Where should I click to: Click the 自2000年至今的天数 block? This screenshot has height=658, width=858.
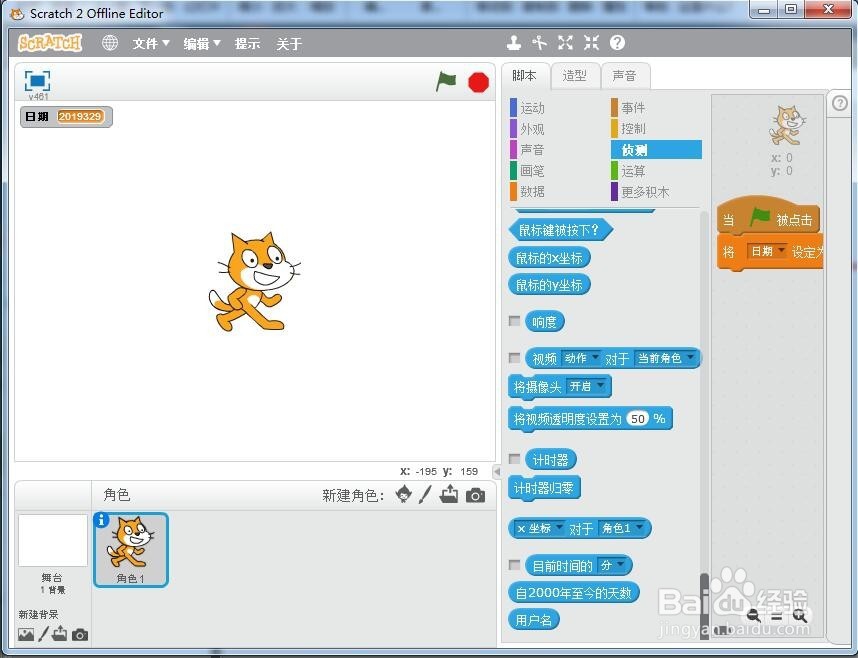point(573,593)
